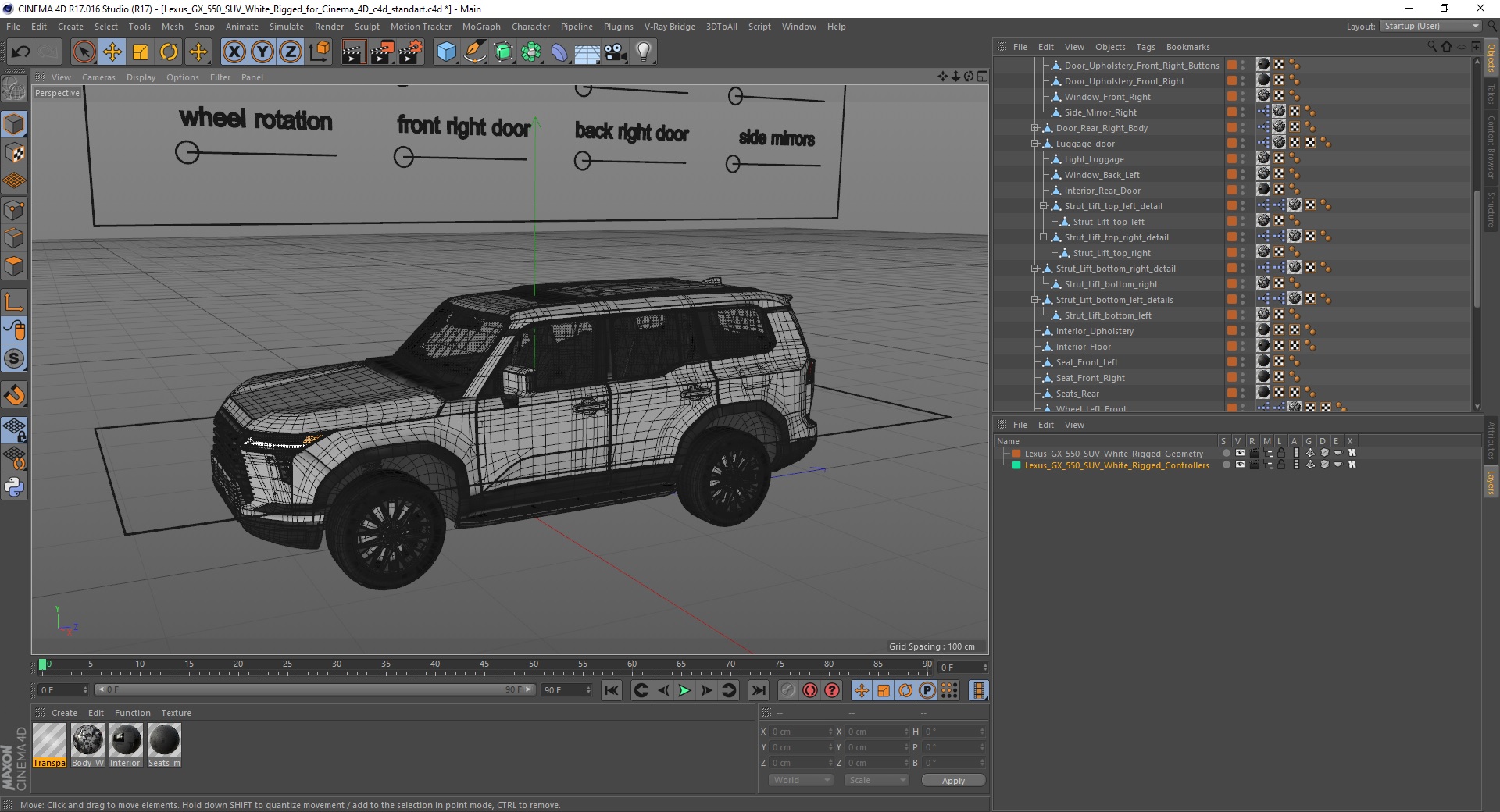The height and width of the screenshot is (812, 1500).
Task: Open the Array modeling objects icon
Action: pyautogui.click(x=532, y=52)
